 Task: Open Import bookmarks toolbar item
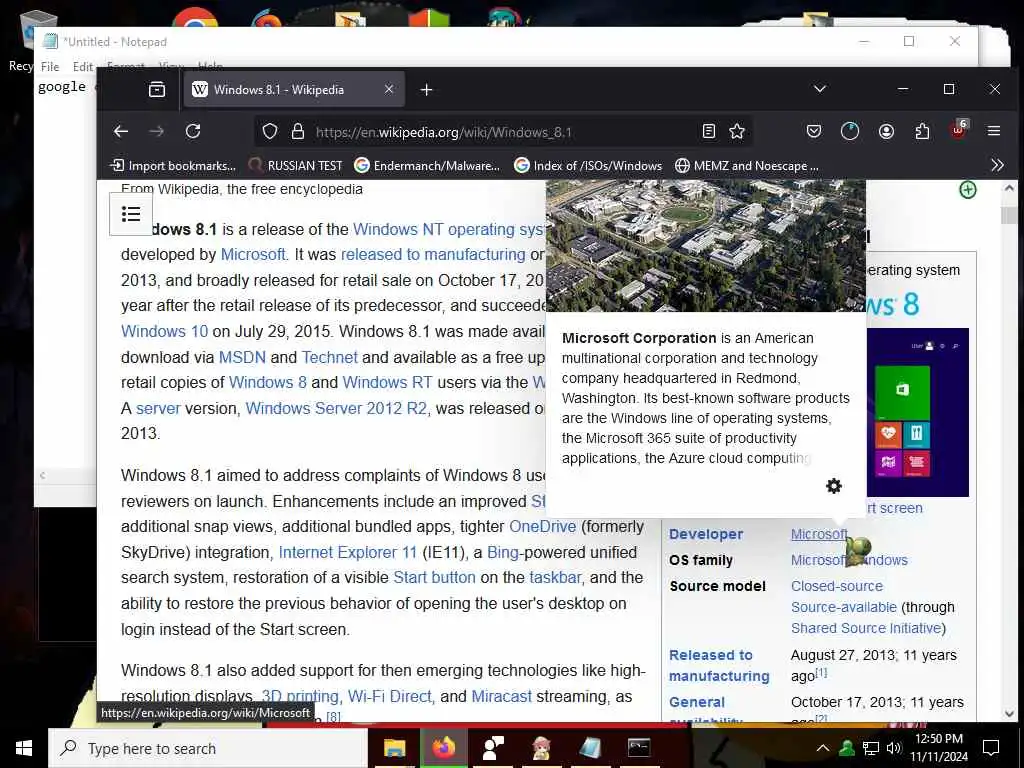(173, 166)
